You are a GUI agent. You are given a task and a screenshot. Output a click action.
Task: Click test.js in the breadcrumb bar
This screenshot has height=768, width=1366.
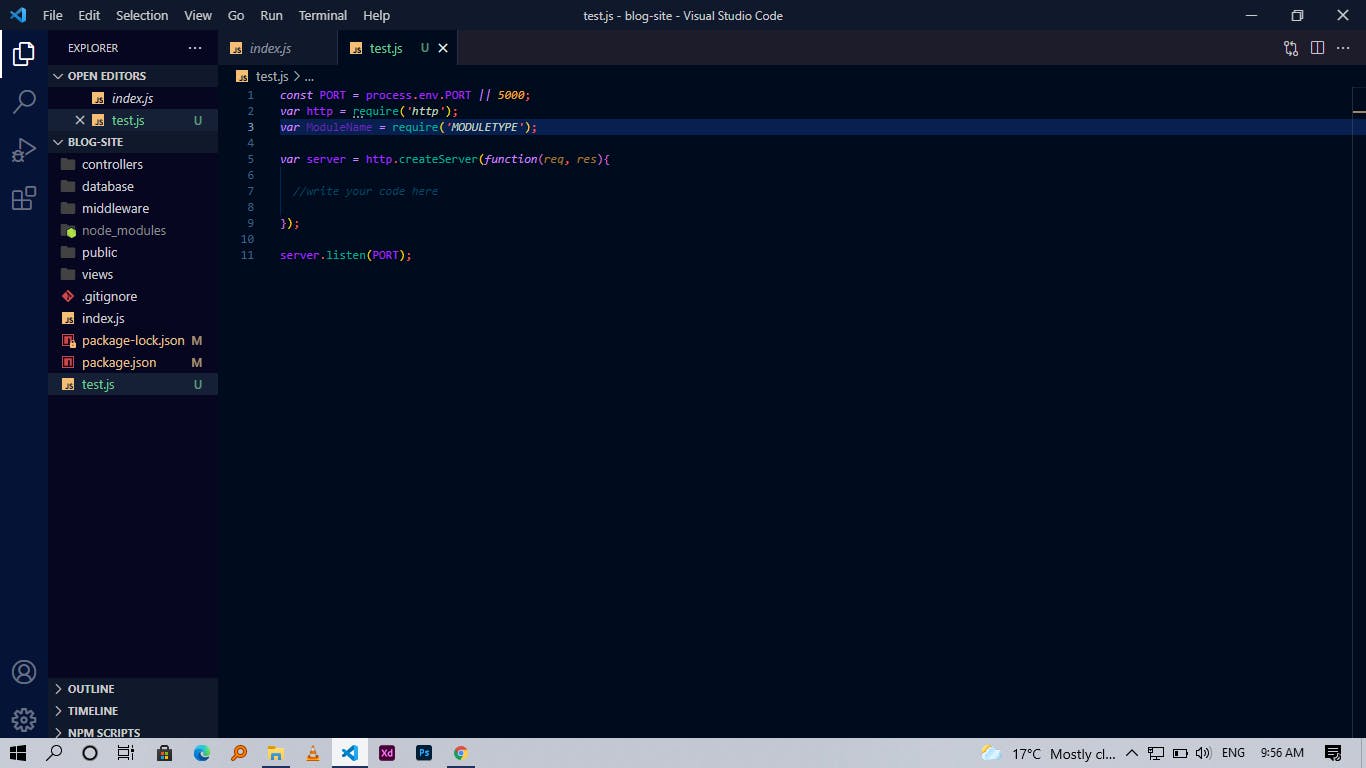click(x=272, y=76)
